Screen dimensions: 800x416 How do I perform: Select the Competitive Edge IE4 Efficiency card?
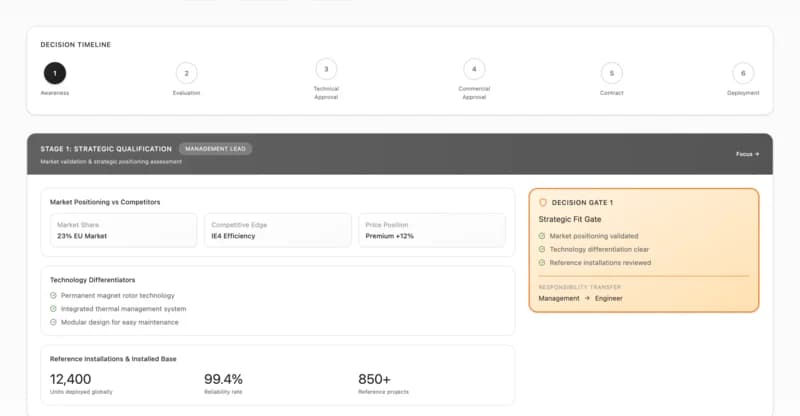277,230
